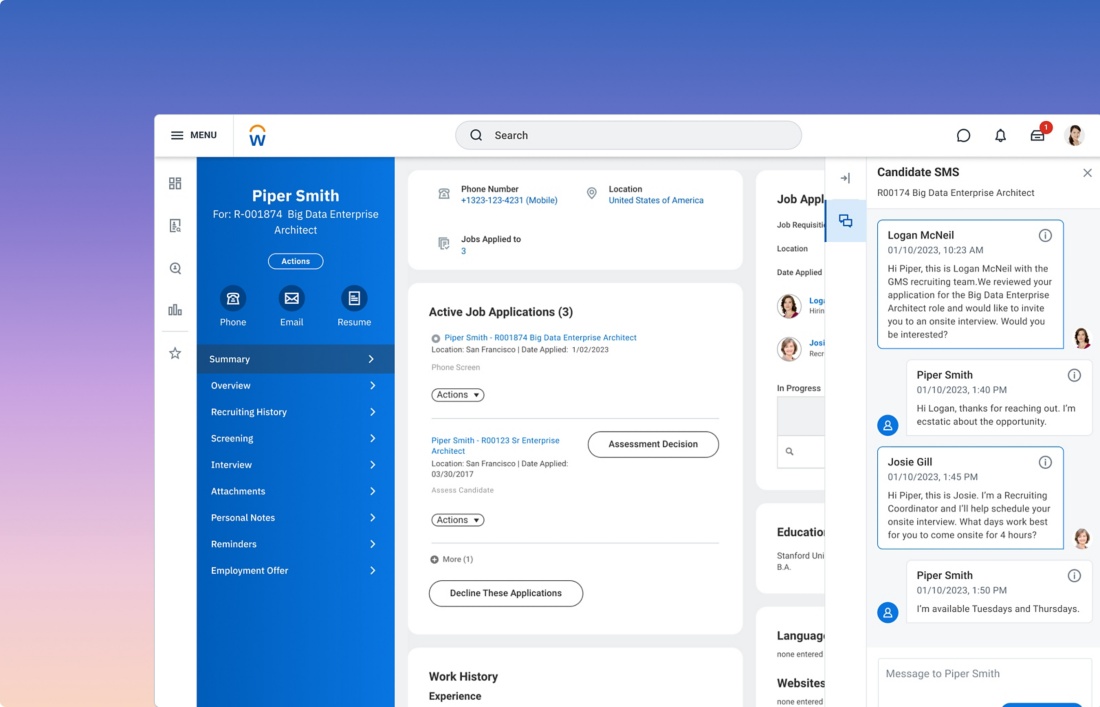
Task: Open the inbox tray with red badge
Action: pos(1038,136)
